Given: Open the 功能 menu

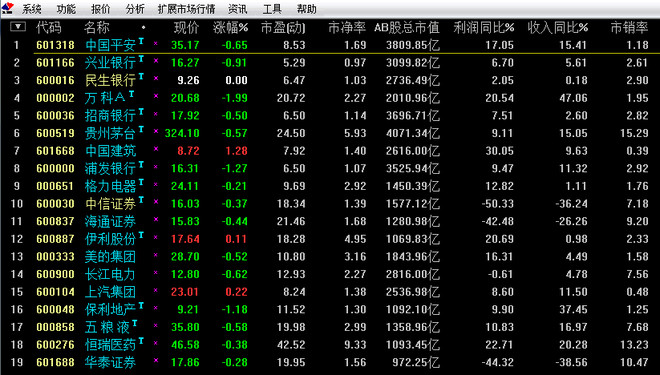Looking at the screenshot, I should click(67, 9).
